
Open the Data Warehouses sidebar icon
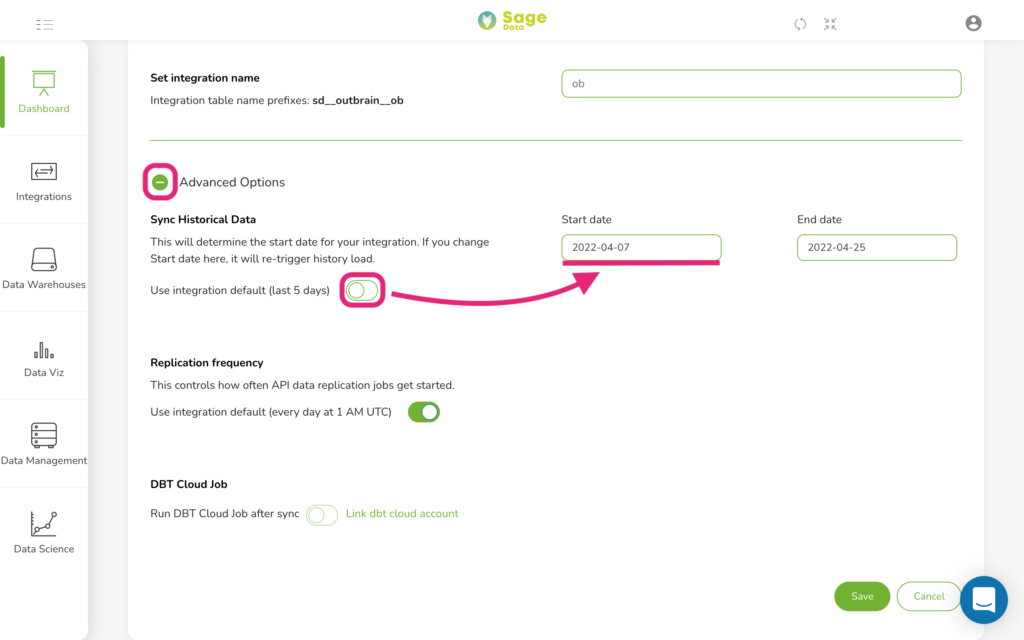pyautogui.click(x=44, y=259)
